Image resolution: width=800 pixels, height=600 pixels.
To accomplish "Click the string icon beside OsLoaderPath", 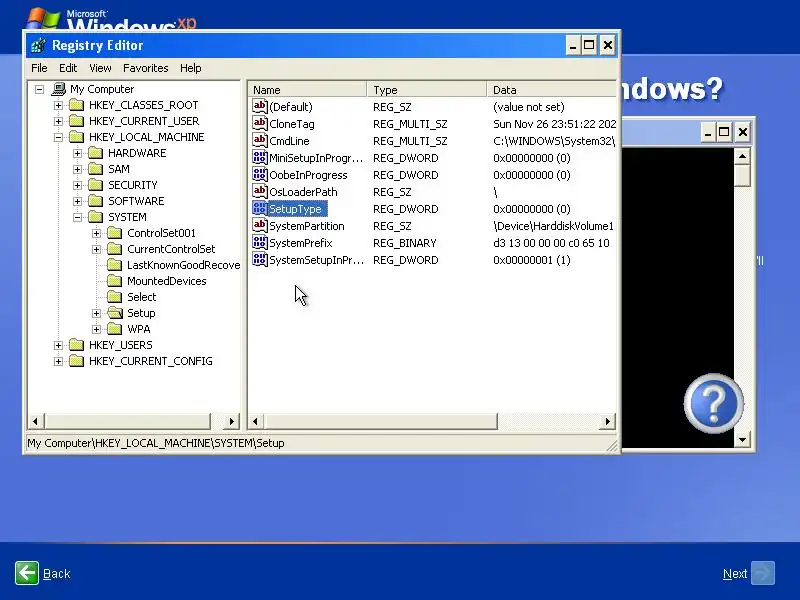I will tap(260, 191).
